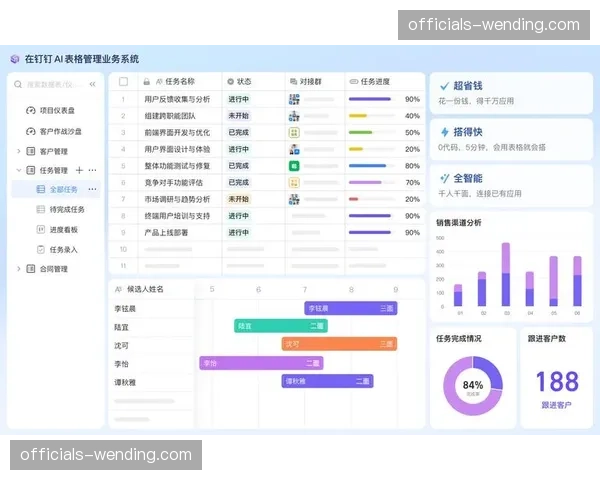Toggle the select-all checkbox in table header

[123, 82]
